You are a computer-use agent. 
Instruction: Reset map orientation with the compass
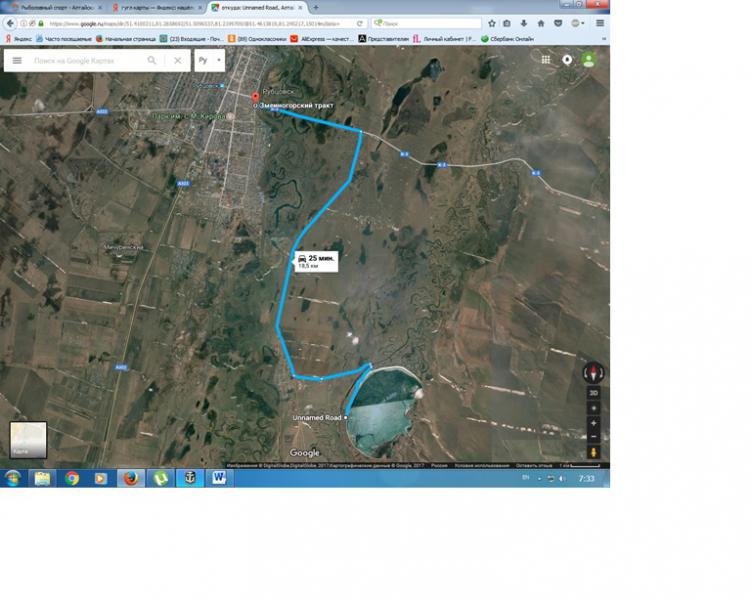[x=593, y=373]
